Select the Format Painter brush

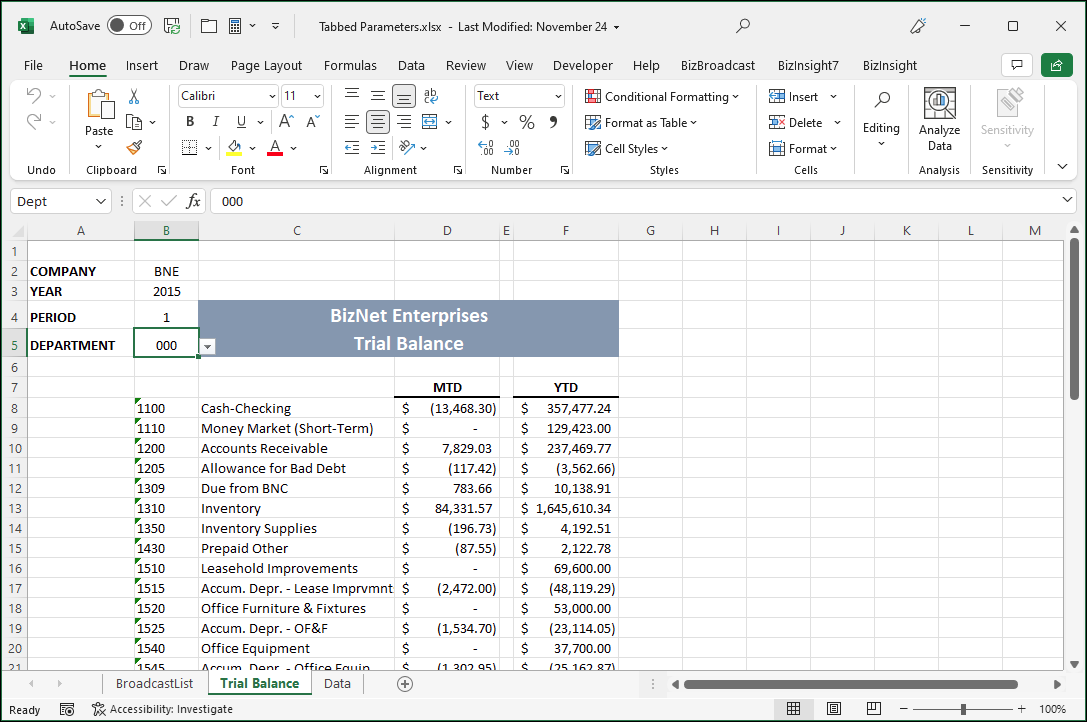(134, 148)
